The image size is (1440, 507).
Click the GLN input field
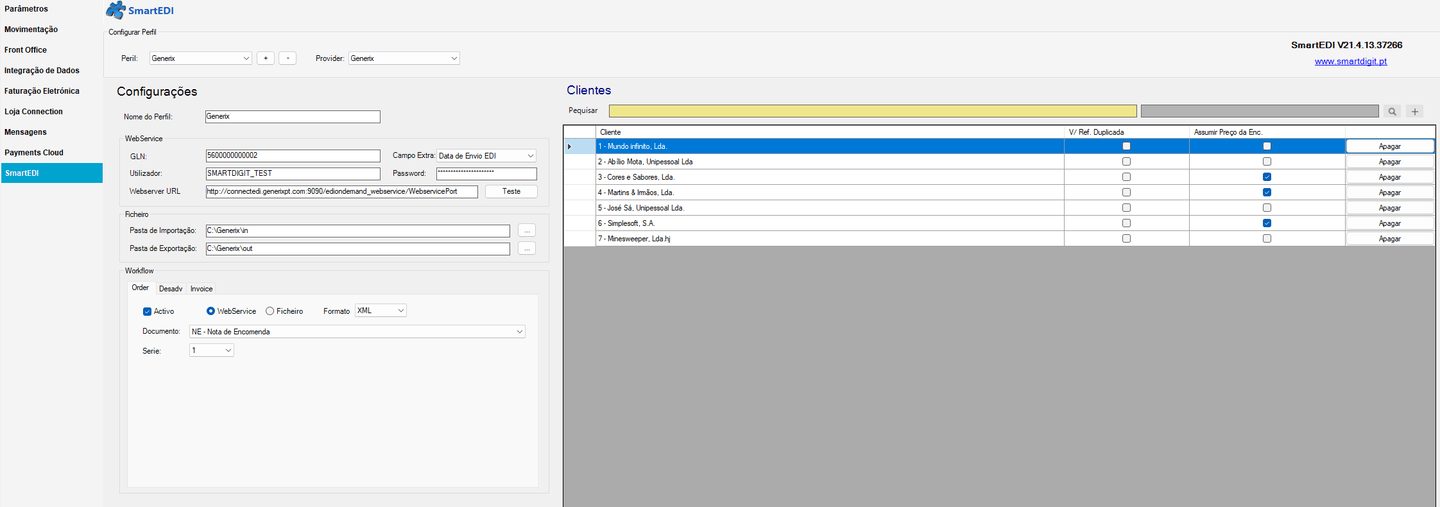pyautogui.click(x=292, y=155)
